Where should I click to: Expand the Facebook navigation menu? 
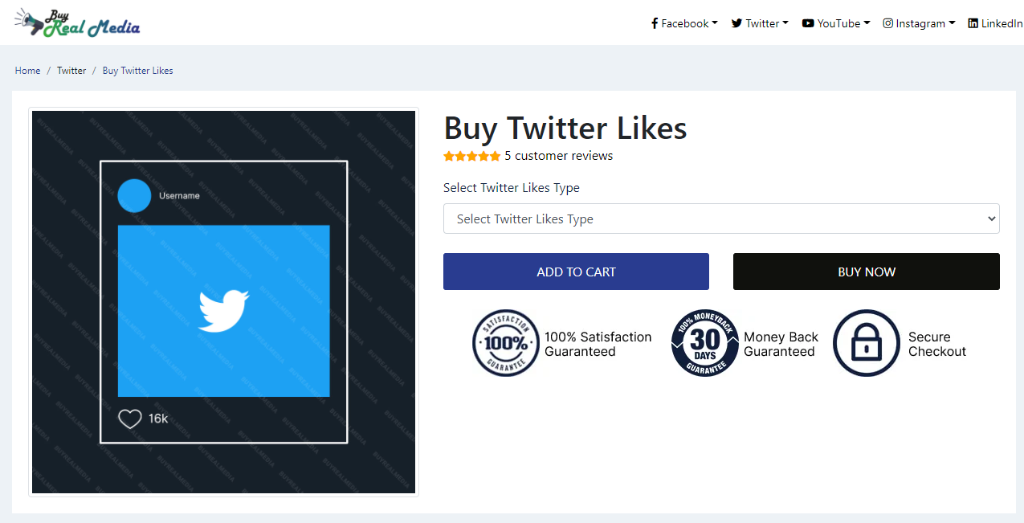pyautogui.click(x=684, y=24)
